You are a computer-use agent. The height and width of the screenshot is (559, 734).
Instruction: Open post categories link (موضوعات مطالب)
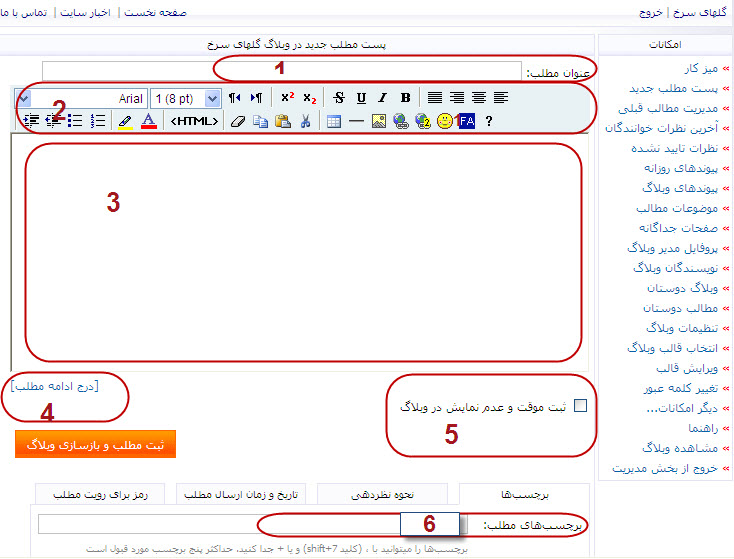tap(677, 208)
